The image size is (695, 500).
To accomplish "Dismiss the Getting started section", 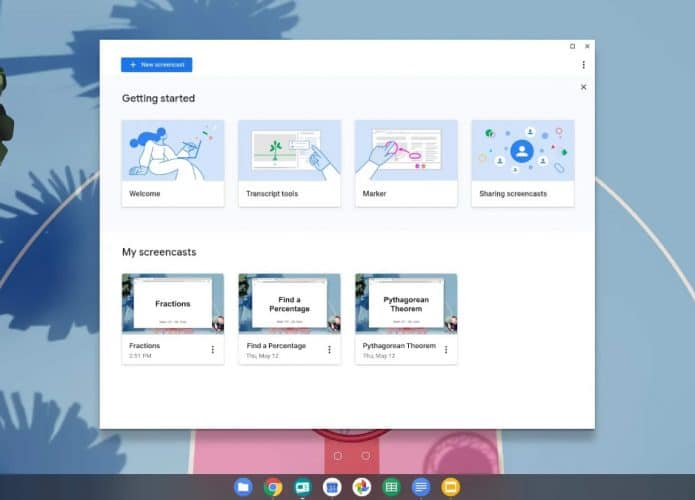I will (x=583, y=87).
